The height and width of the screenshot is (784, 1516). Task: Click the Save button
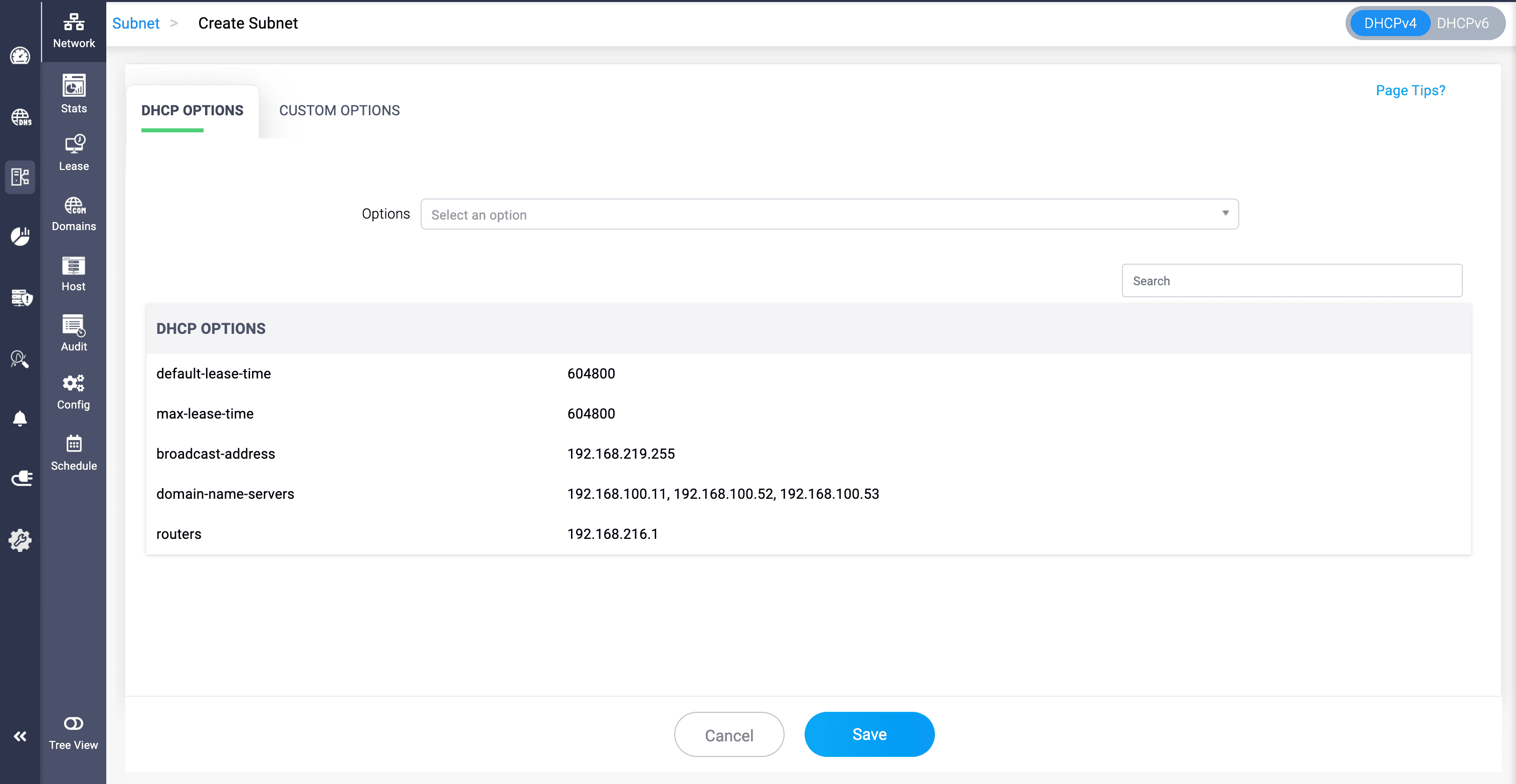click(x=869, y=734)
